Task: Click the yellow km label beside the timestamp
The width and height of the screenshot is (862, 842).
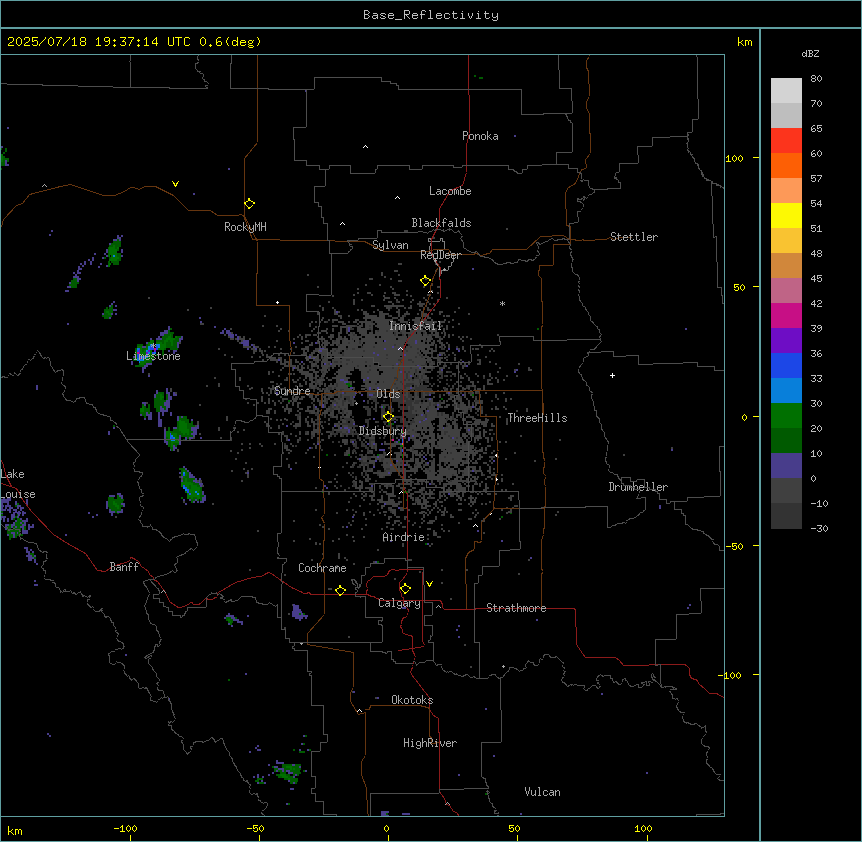Action: pyautogui.click(x=744, y=42)
